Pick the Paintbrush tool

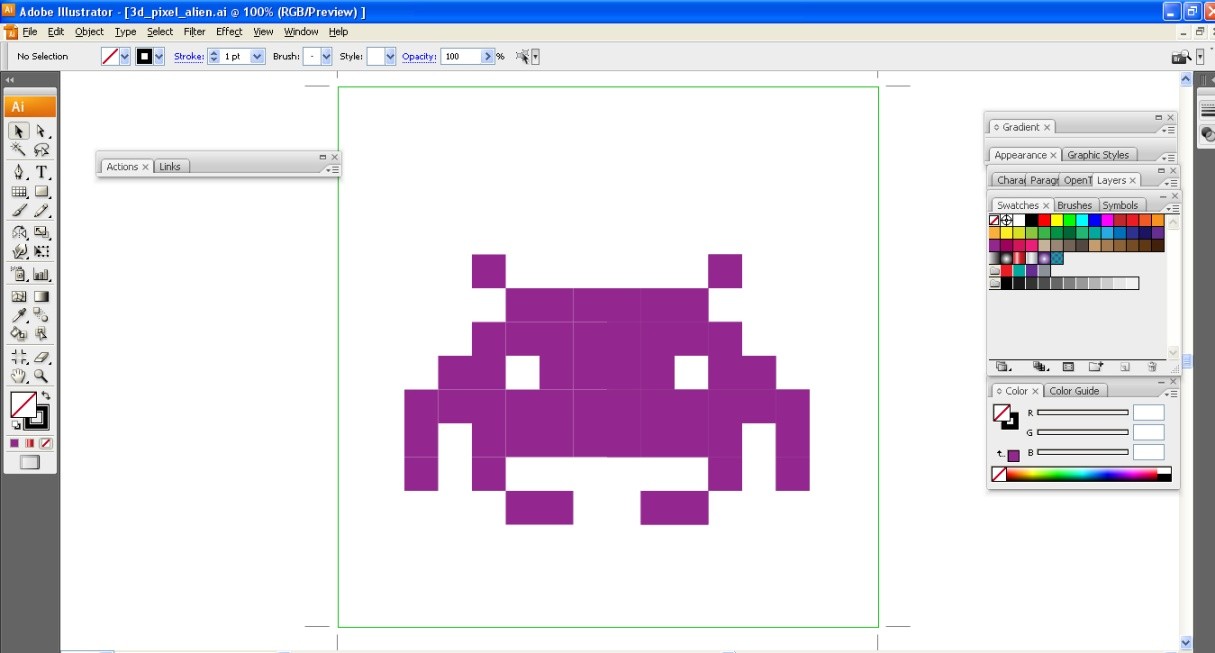[x=19, y=211]
